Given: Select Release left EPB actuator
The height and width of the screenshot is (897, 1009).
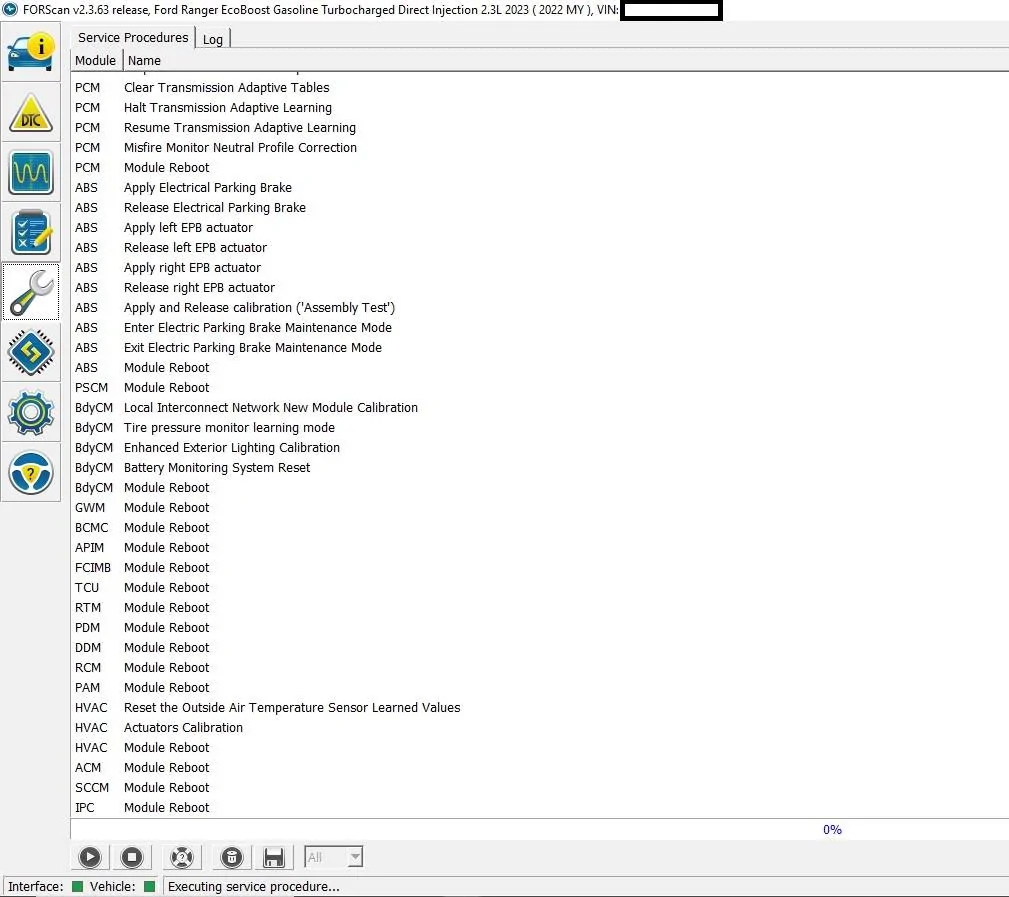Looking at the screenshot, I should pyautogui.click(x=539, y=247).
